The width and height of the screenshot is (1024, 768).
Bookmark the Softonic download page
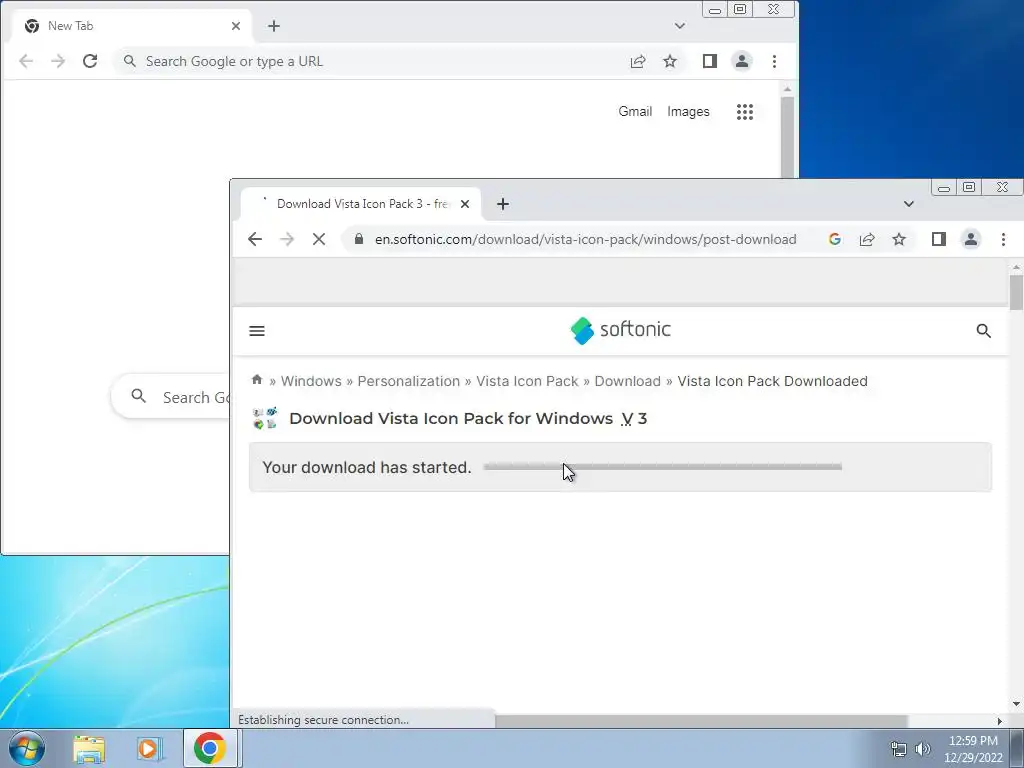pos(899,240)
